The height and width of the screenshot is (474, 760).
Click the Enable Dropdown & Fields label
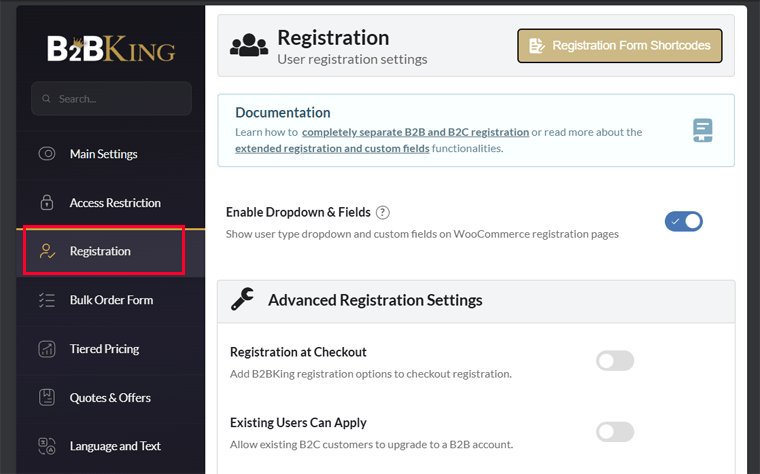coord(298,212)
